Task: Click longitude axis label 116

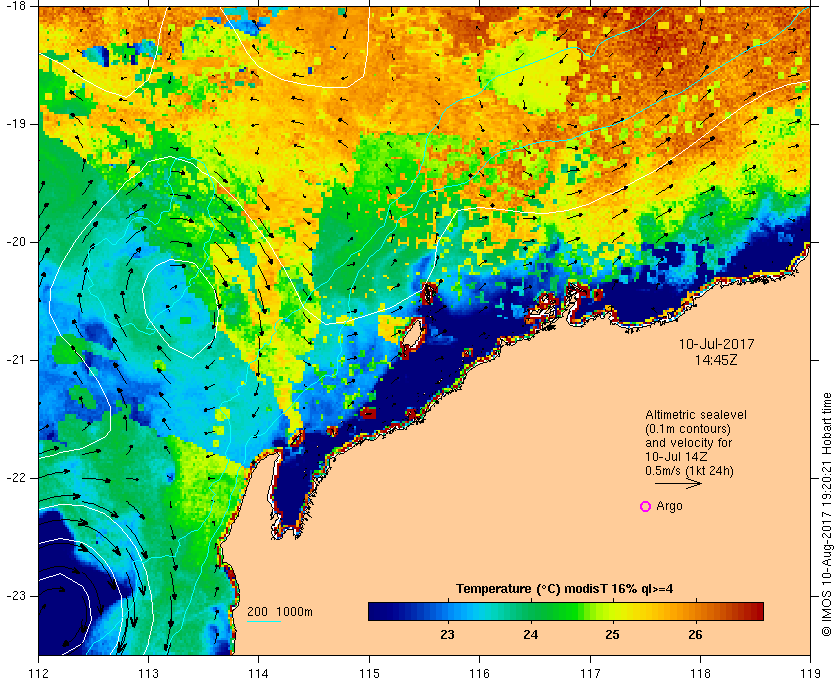Action: [479, 672]
